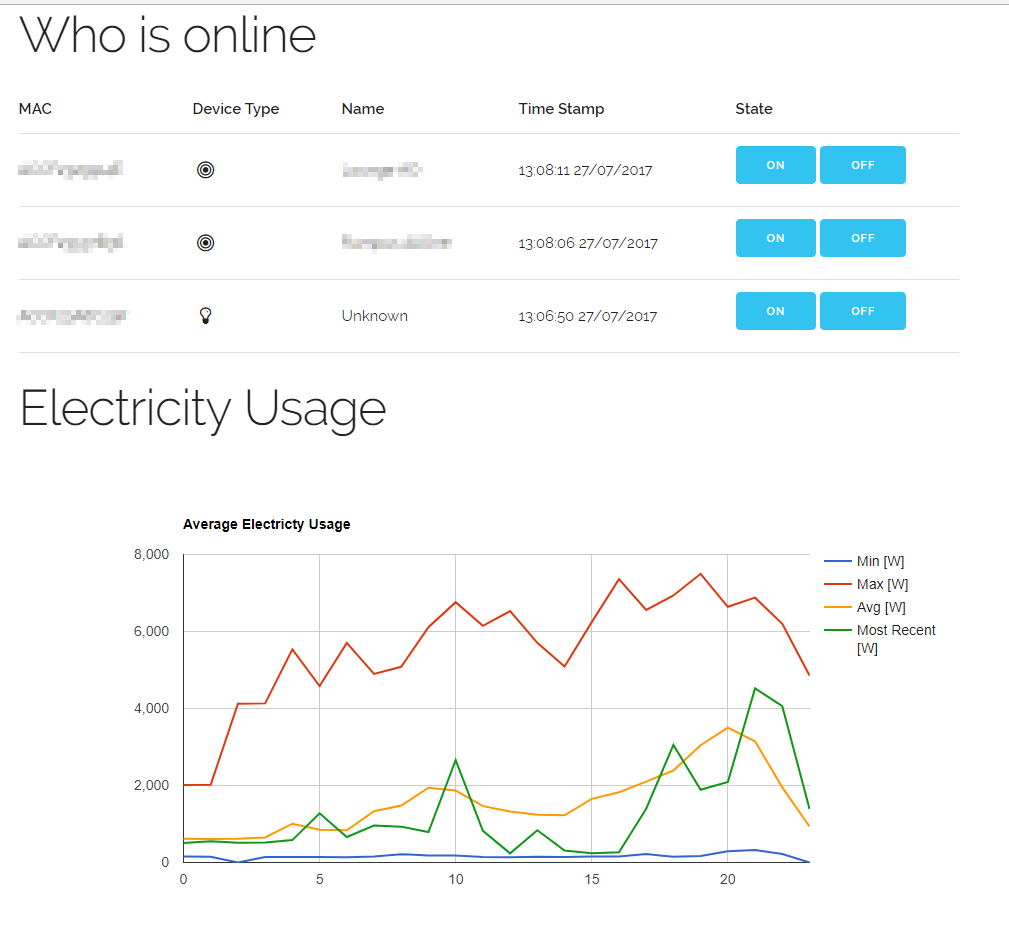
Task: Turn OFF the 13:08:11 device
Action: click(862, 165)
